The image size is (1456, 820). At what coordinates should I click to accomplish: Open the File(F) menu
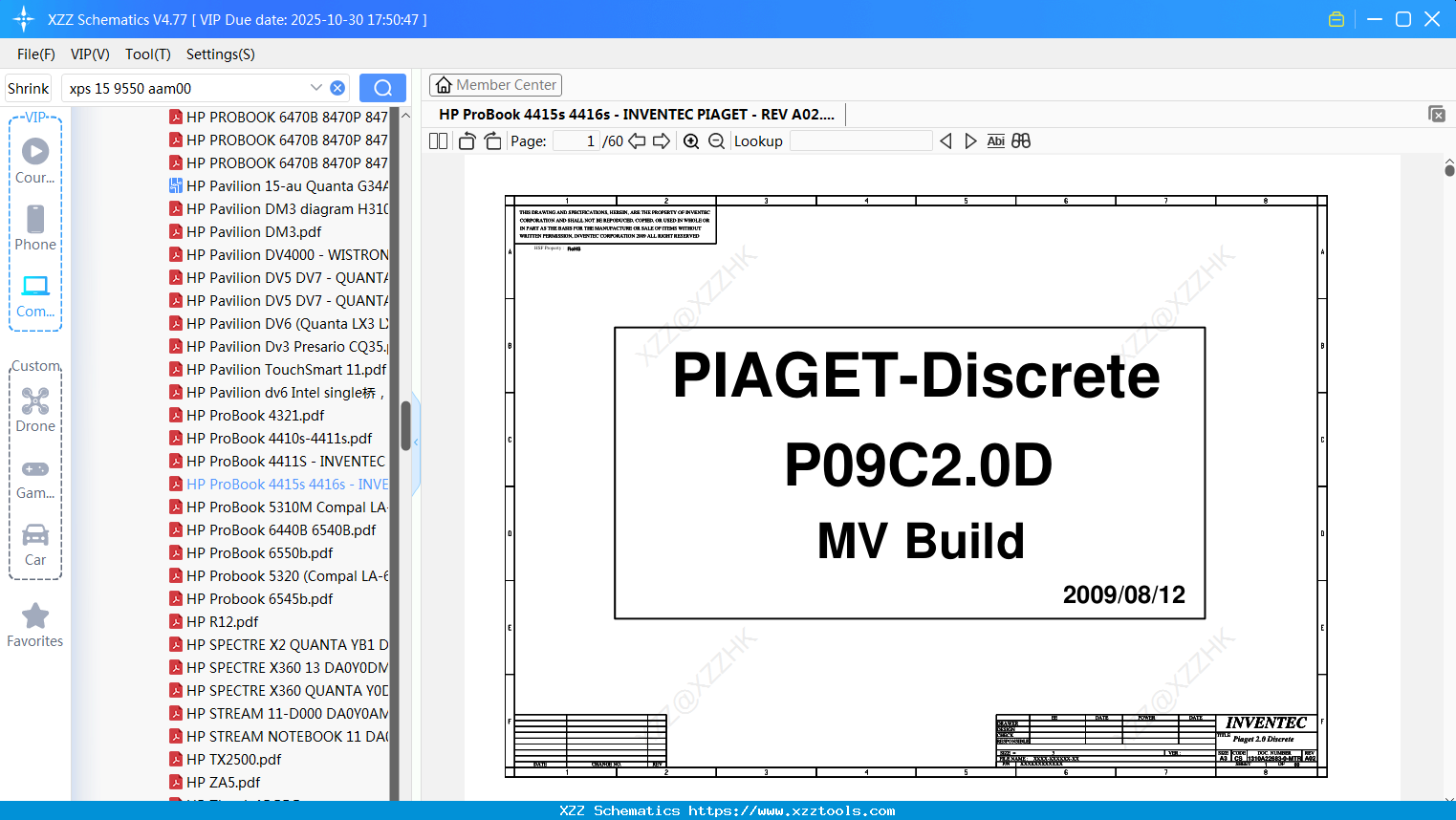coord(36,54)
